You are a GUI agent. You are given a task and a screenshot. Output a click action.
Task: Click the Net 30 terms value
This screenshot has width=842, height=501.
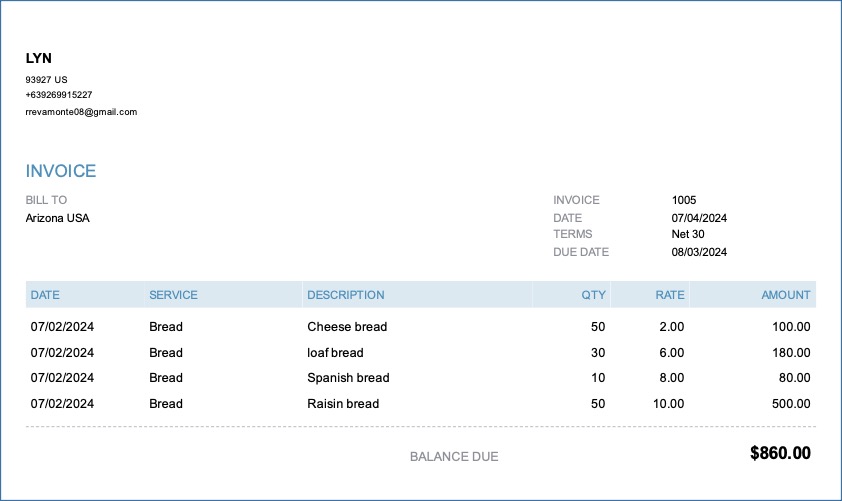(687, 234)
